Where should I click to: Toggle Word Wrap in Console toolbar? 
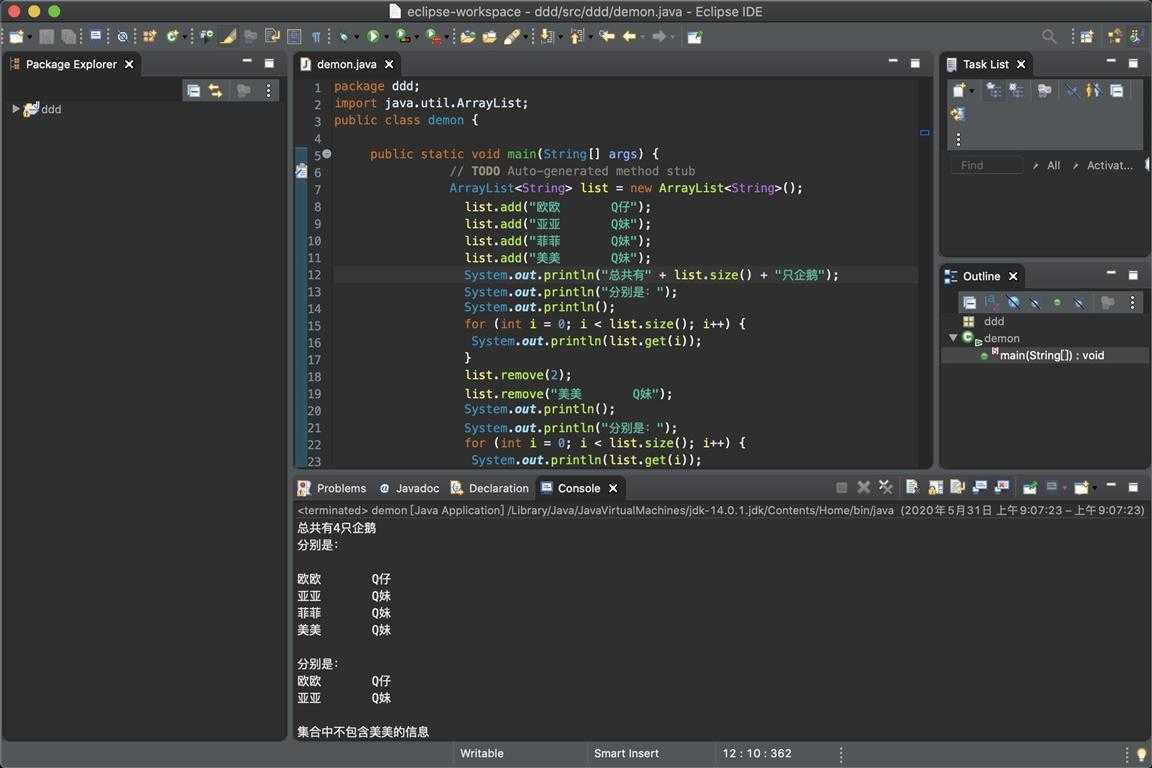pos(957,487)
